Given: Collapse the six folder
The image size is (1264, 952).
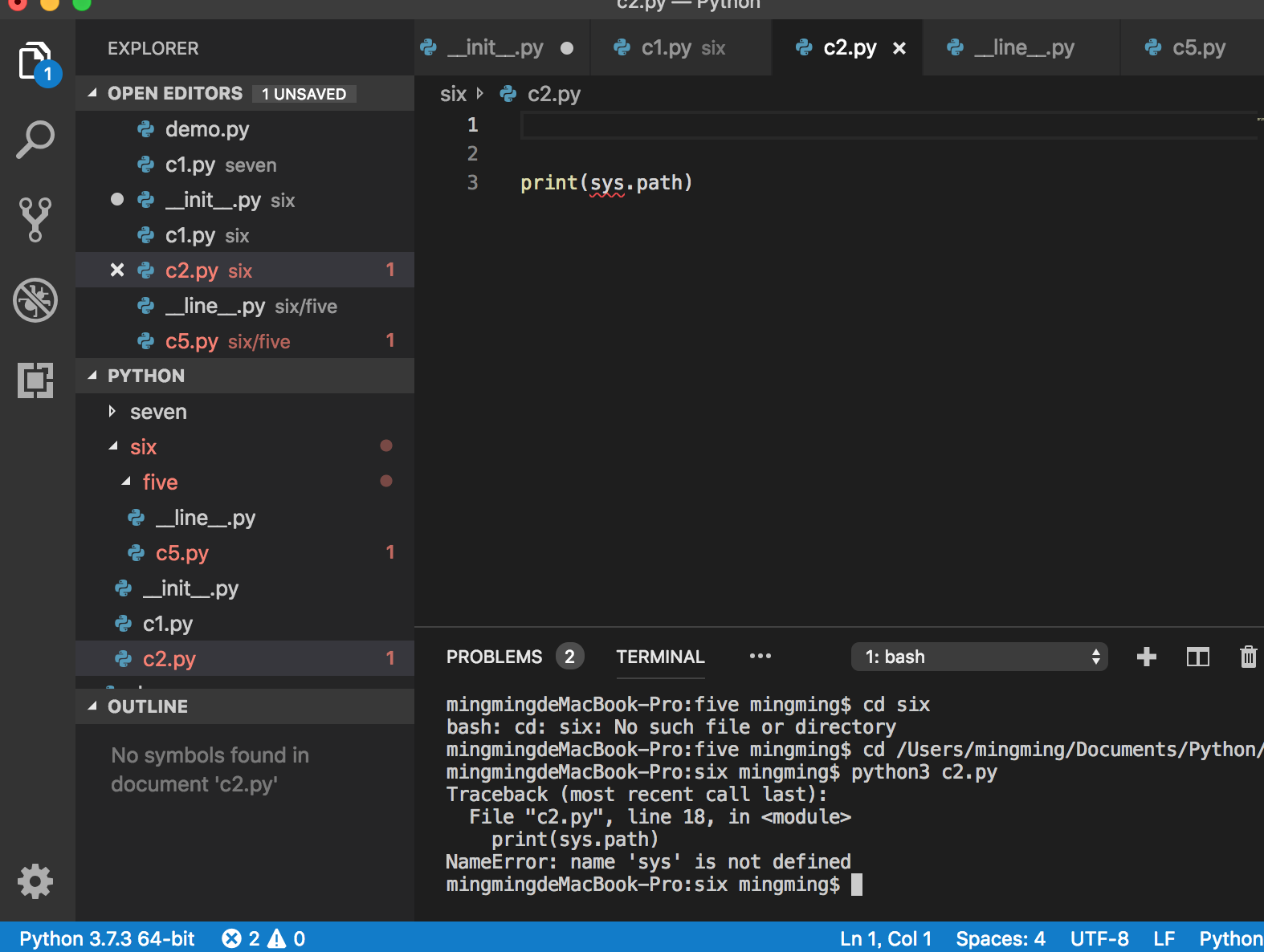Looking at the screenshot, I should click(x=113, y=446).
